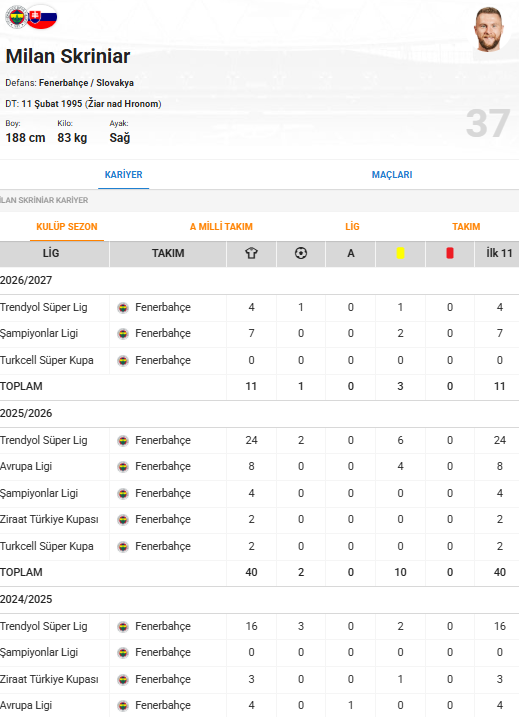
Task: Click the 2024/2025 season heading
Action: (x=26, y=599)
